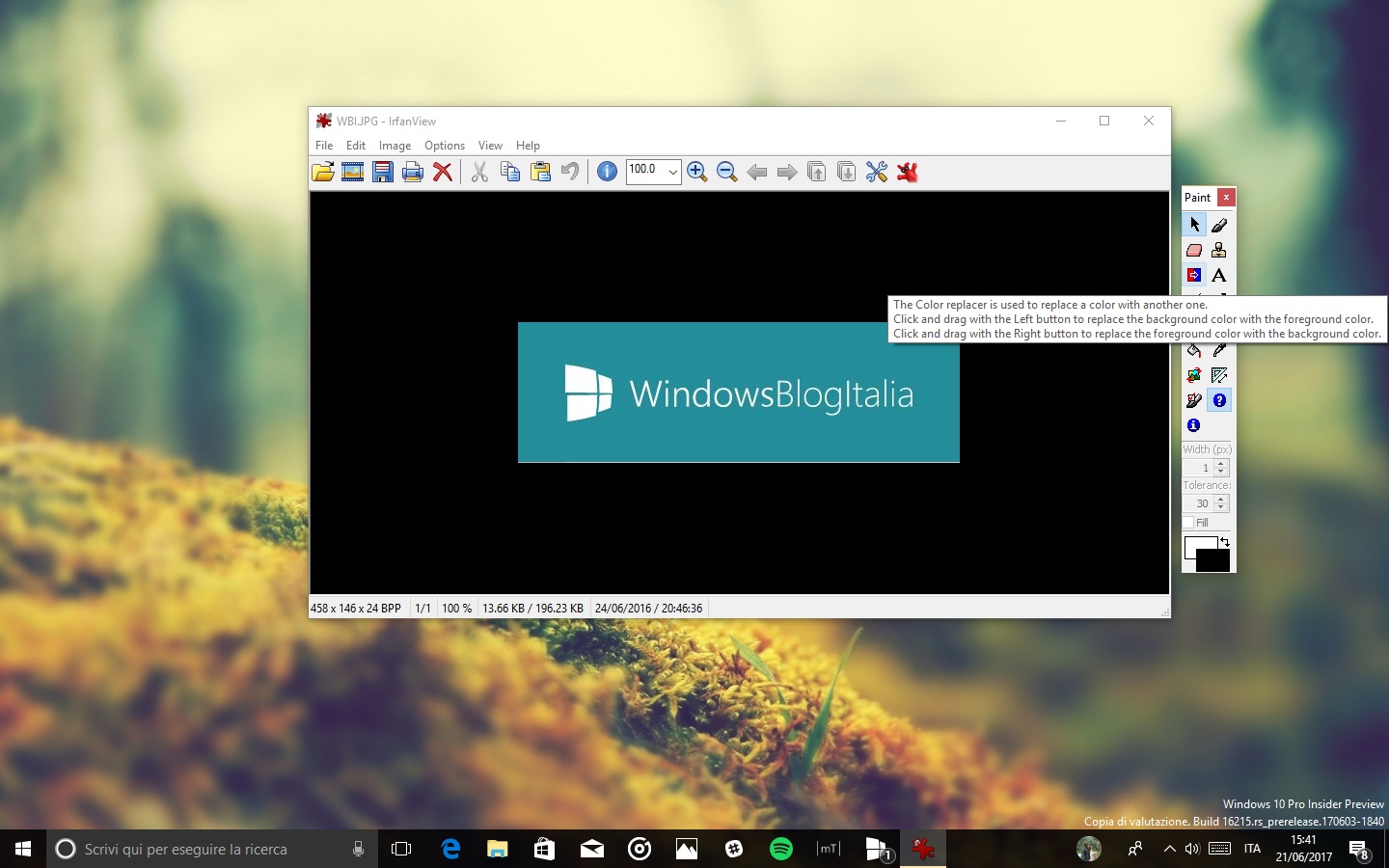The image size is (1389, 868).
Task: Launch Microsoft Edge from the taskbar
Action: pos(449,849)
